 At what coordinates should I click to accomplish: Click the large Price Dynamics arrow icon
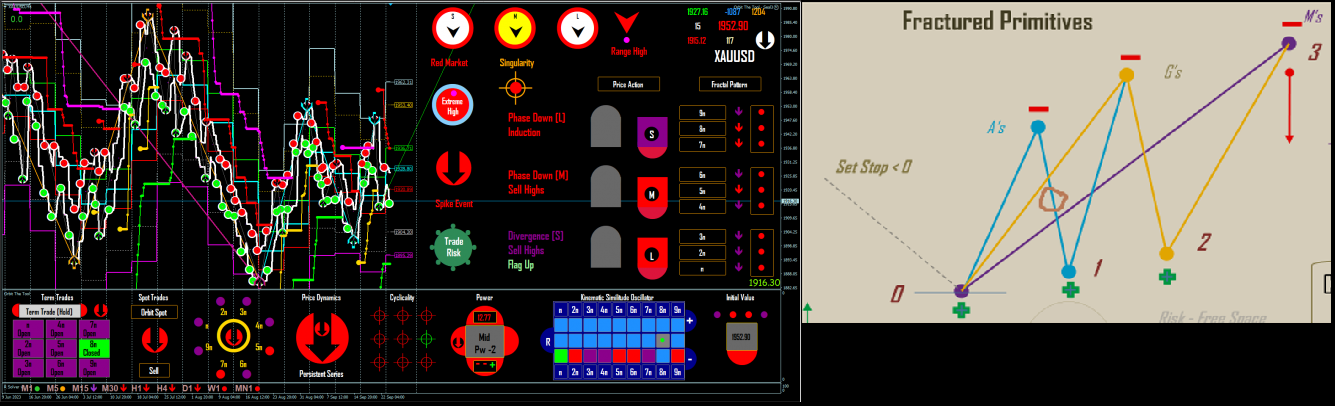[322, 338]
